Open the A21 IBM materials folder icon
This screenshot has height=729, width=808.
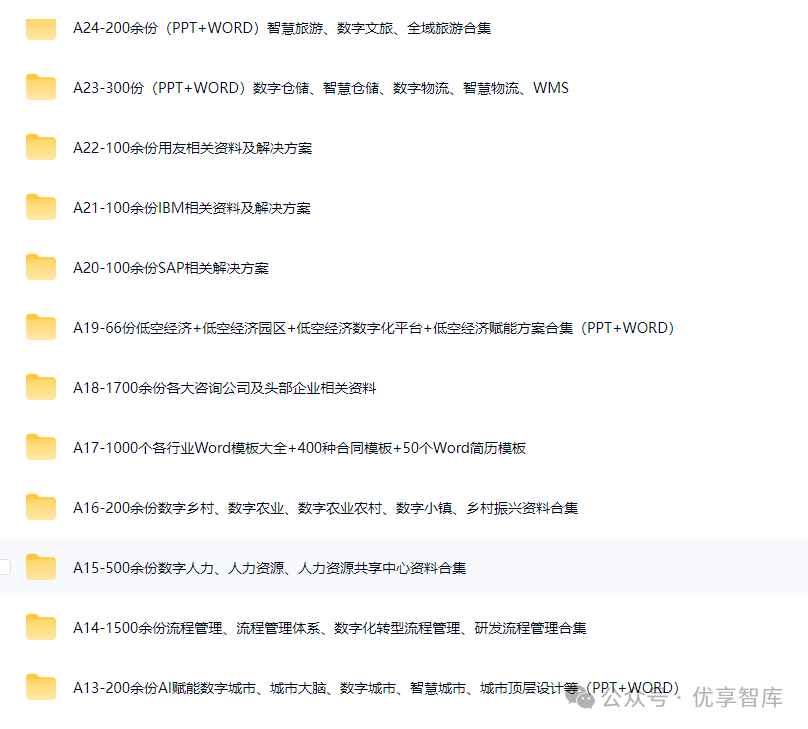pos(39,207)
